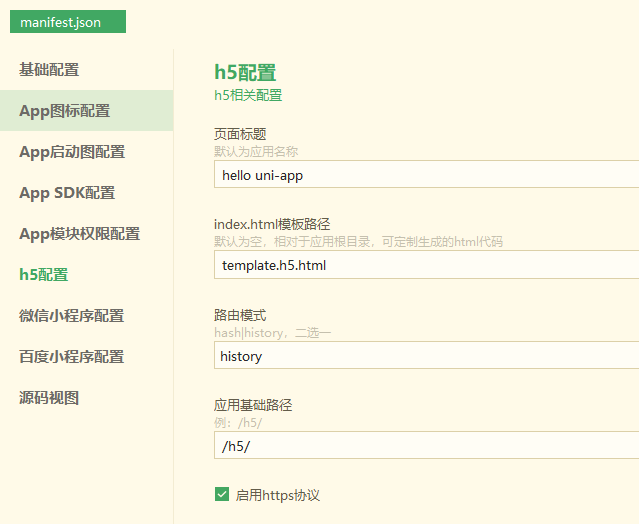This screenshot has width=639, height=524.
Task: Navigate to 百度小程序配置
Action: (71, 357)
